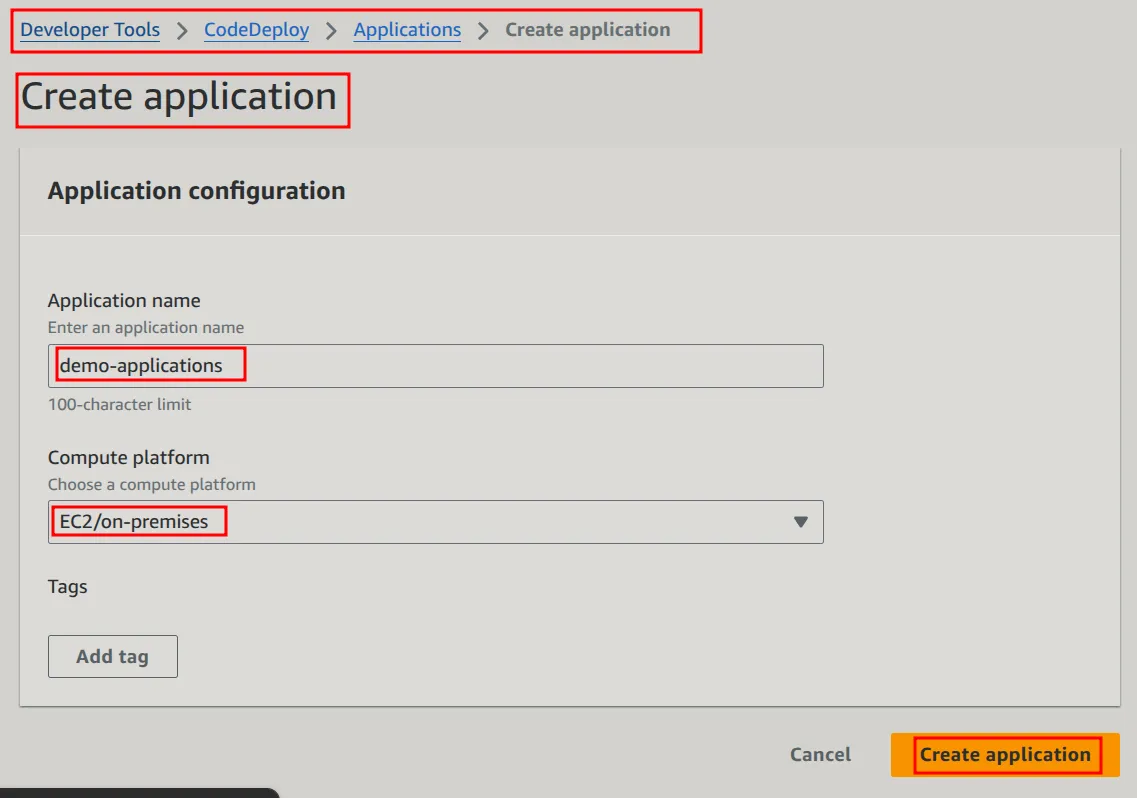Click the Add tag button
Image resolution: width=1137 pixels, height=798 pixels.
pyautogui.click(x=112, y=657)
